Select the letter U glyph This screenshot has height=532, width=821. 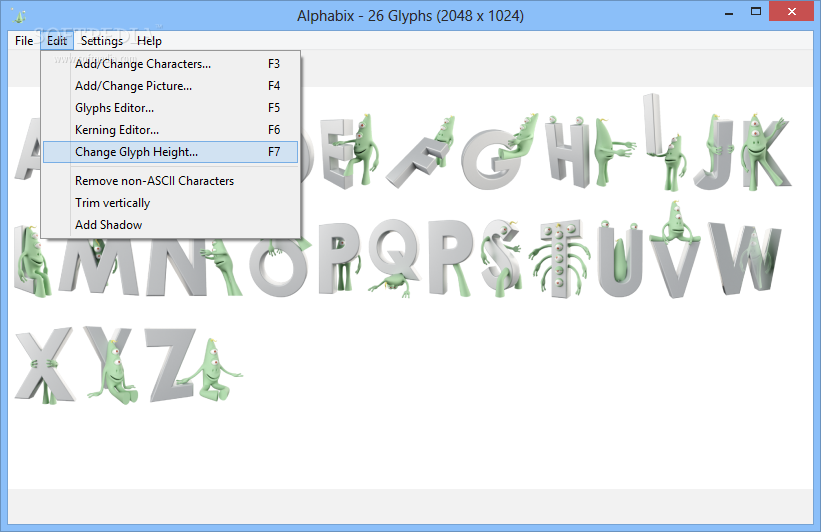pyautogui.click(x=620, y=259)
